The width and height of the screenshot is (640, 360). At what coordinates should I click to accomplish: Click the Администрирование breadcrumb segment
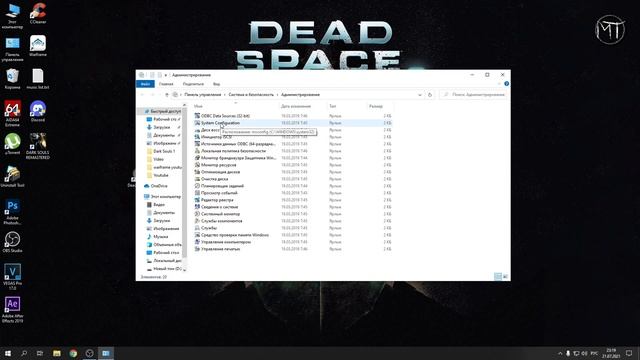(300, 95)
